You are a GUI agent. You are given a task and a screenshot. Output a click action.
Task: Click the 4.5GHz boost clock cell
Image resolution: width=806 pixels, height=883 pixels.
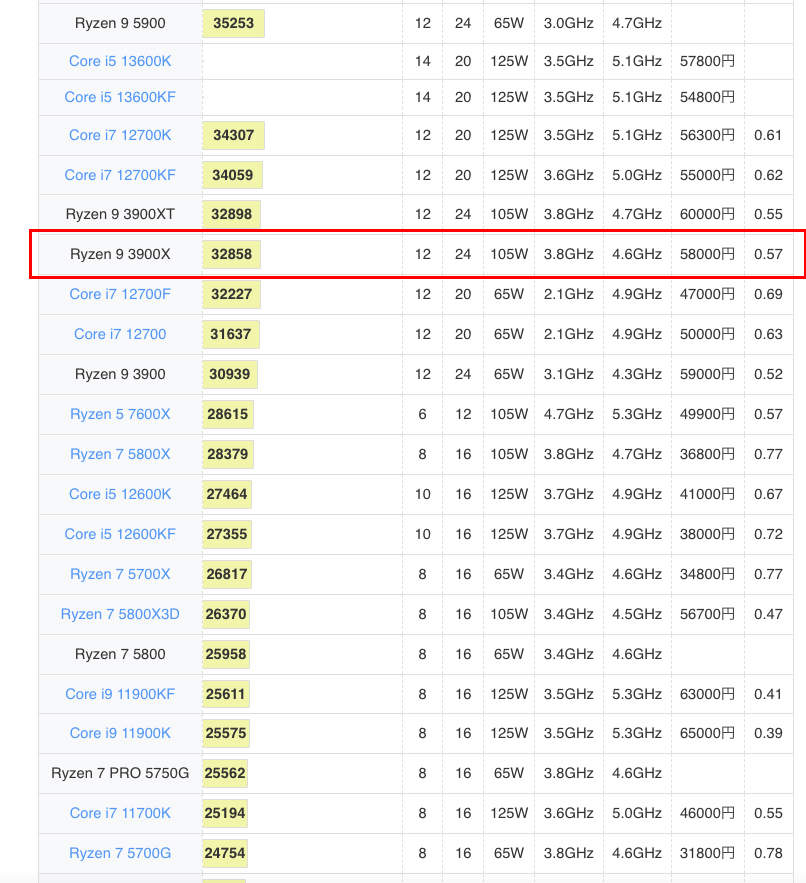(637, 614)
